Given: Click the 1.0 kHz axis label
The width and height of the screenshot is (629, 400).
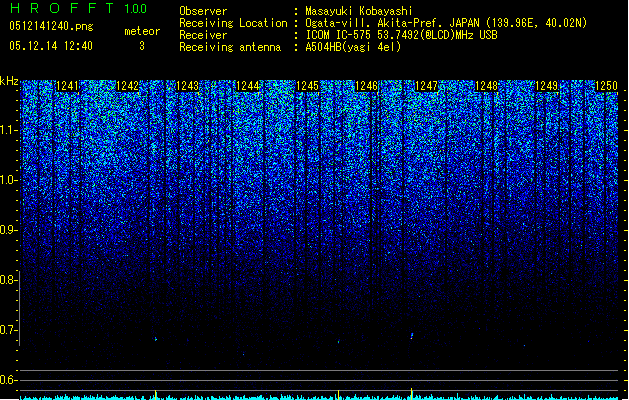Looking at the screenshot, I should 8,180.
